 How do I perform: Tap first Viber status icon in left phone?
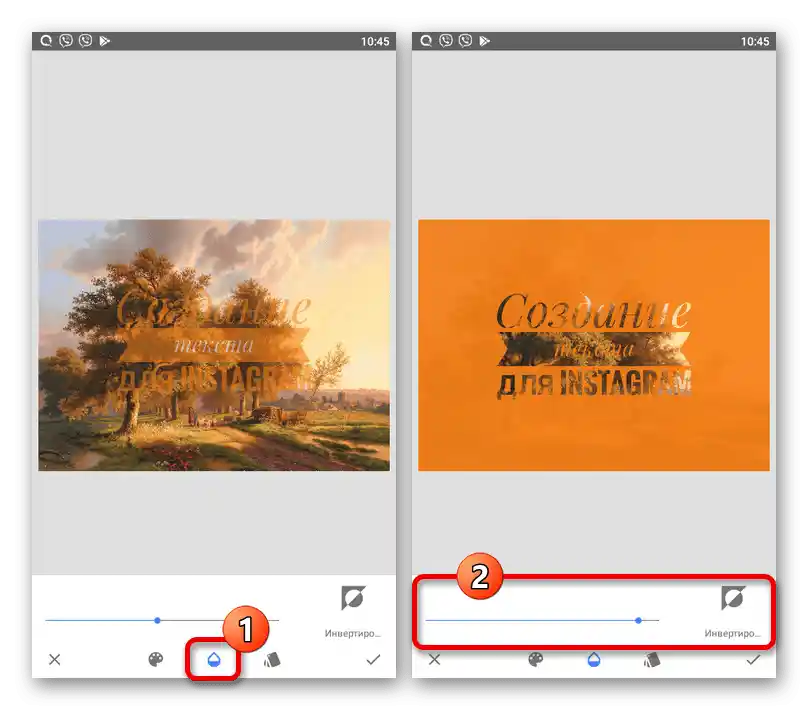(66, 41)
